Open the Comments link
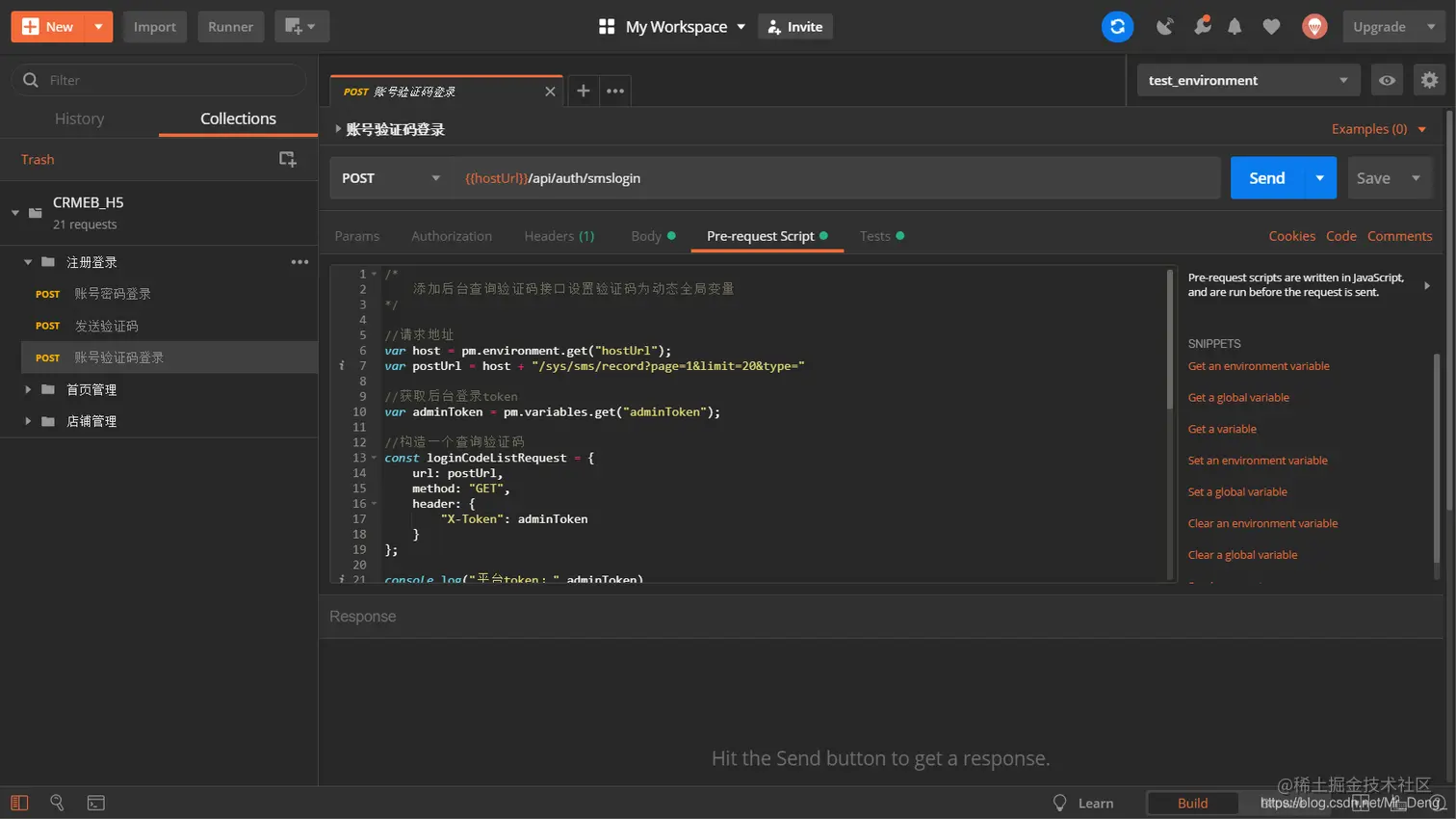1456x819 pixels. (x=1400, y=236)
